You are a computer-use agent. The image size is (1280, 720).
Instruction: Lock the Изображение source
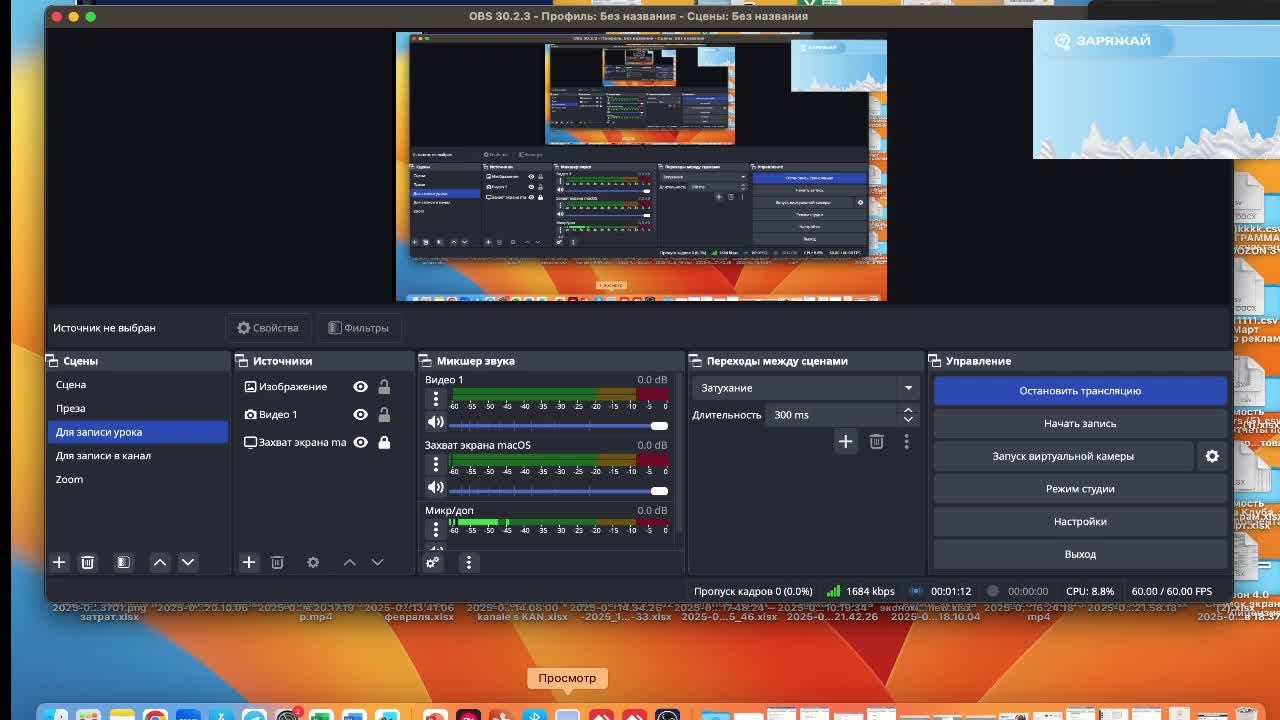pos(384,387)
